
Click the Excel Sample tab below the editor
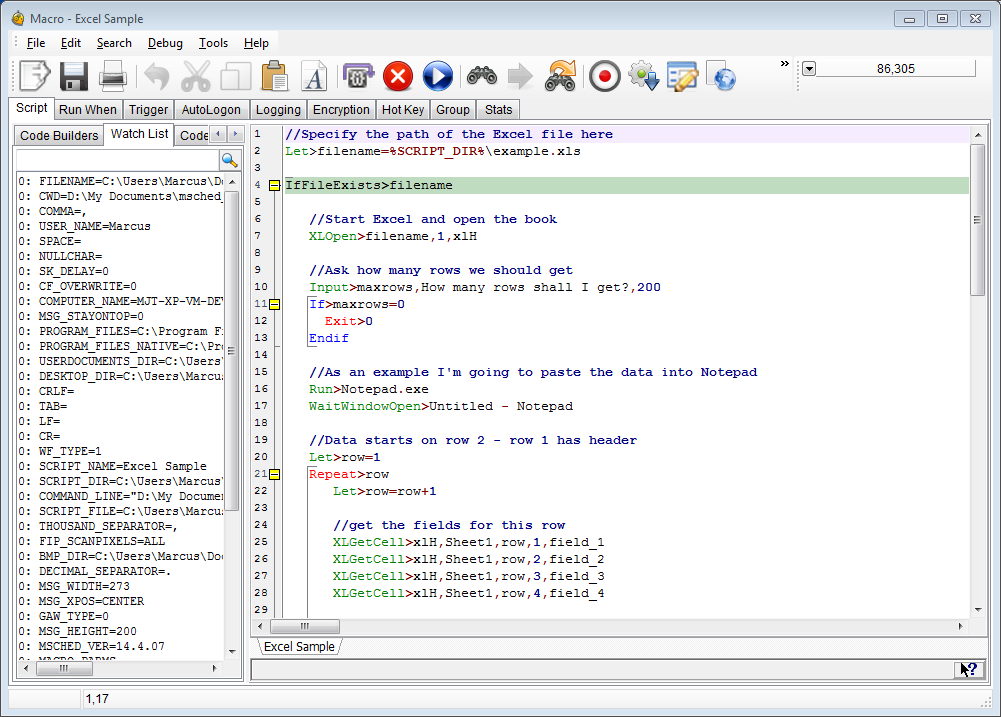[299, 647]
